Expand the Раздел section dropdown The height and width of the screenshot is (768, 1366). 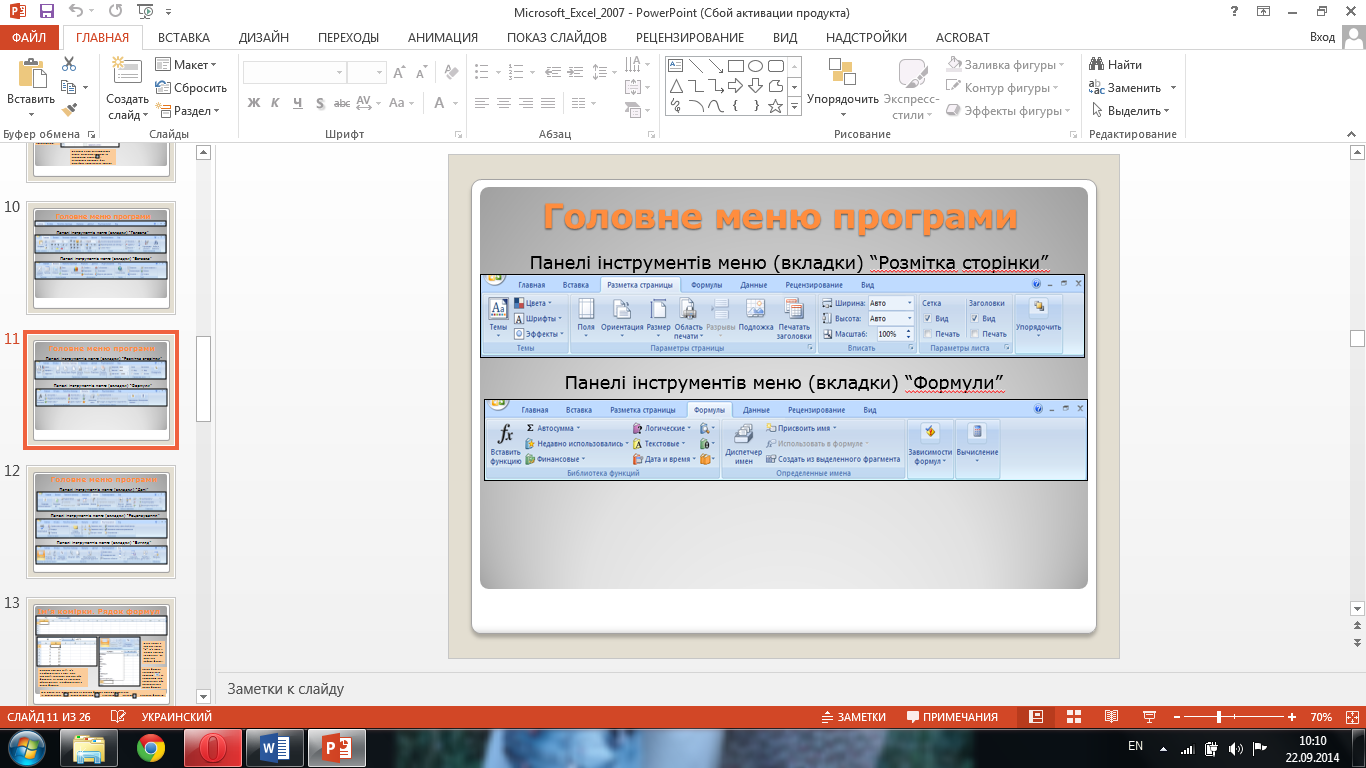188,111
